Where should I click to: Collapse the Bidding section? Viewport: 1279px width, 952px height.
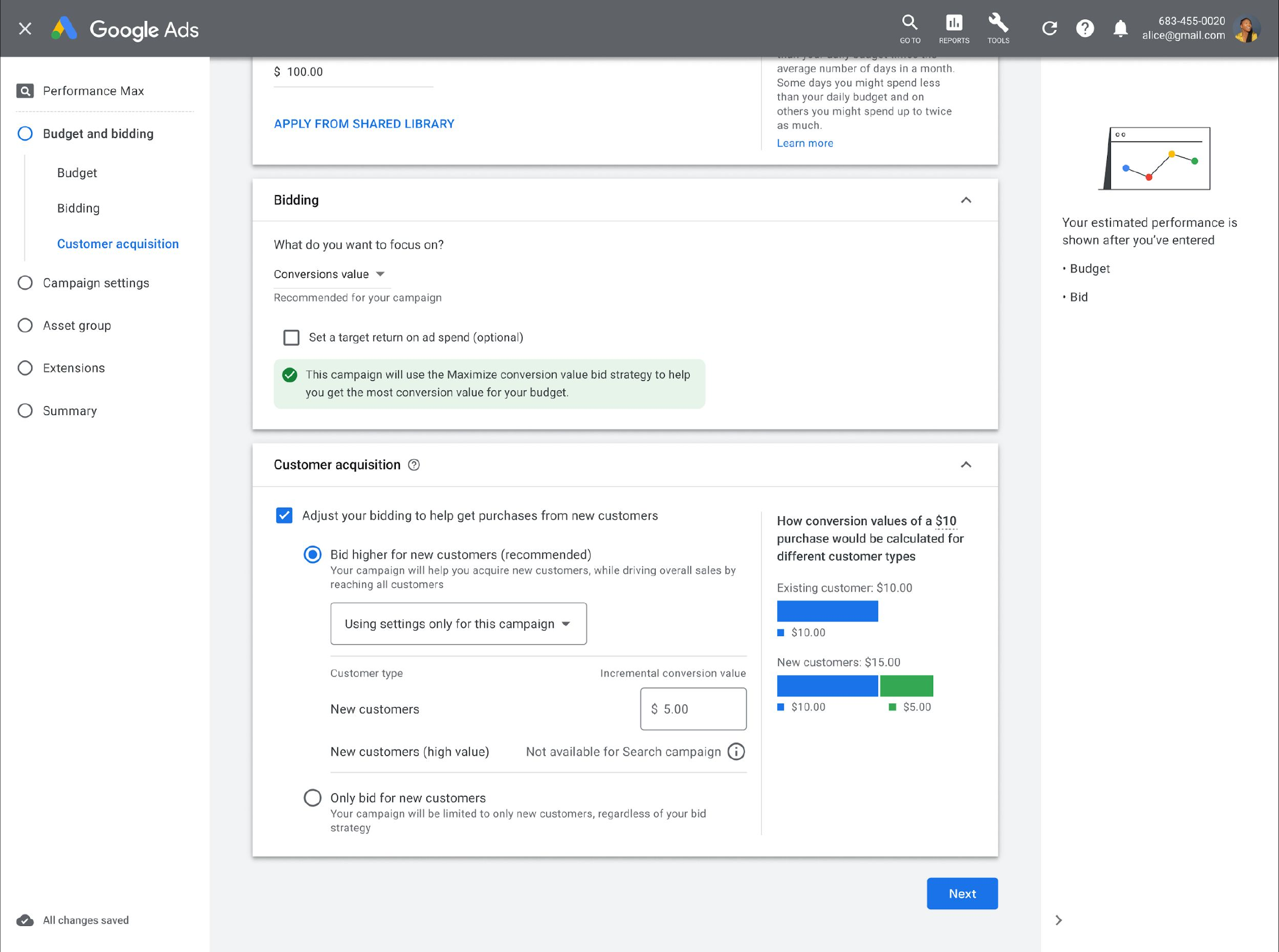tap(966, 200)
